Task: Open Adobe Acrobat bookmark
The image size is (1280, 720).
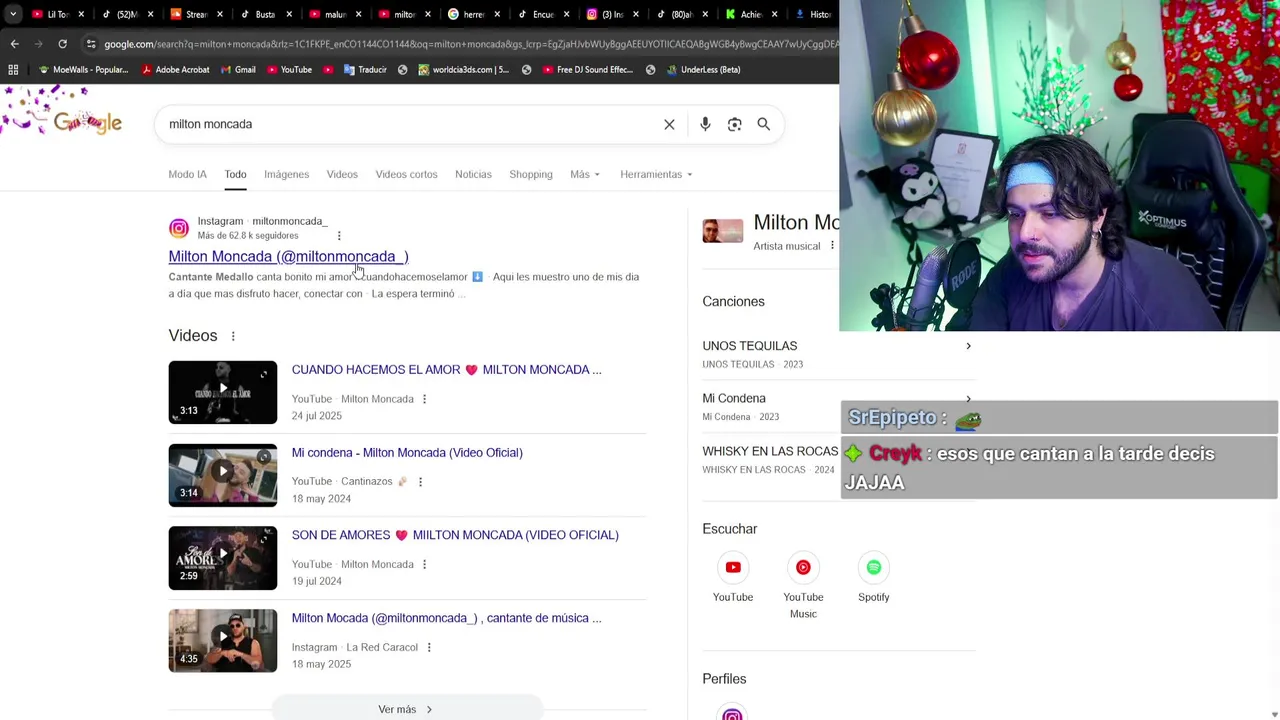Action: pos(175,70)
